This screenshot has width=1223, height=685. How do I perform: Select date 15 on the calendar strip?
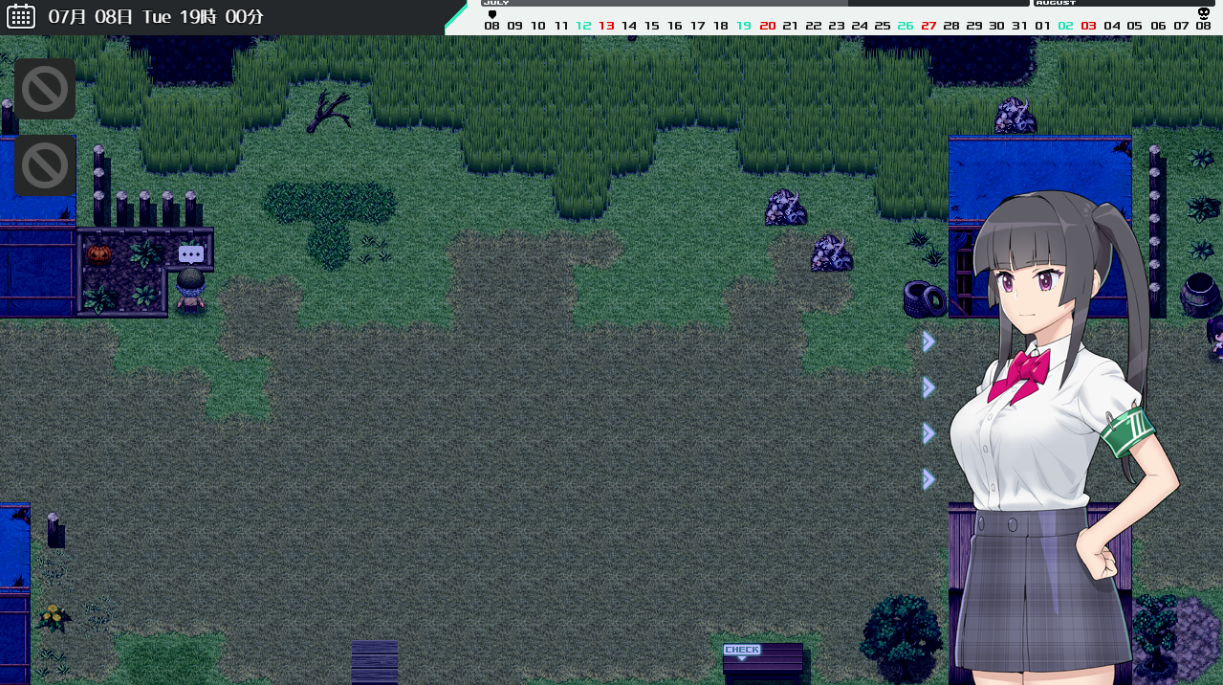tap(652, 26)
